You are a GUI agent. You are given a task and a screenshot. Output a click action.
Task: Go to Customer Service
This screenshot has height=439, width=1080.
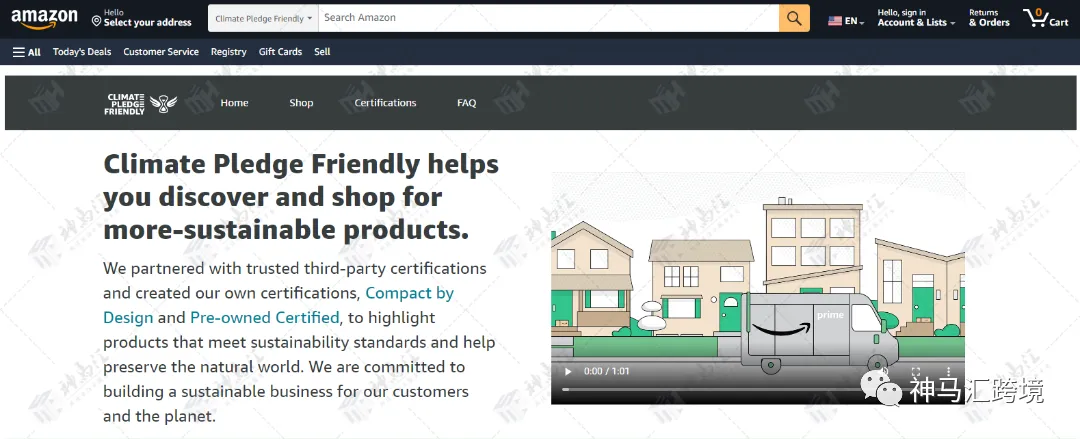(x=161, y=52)
